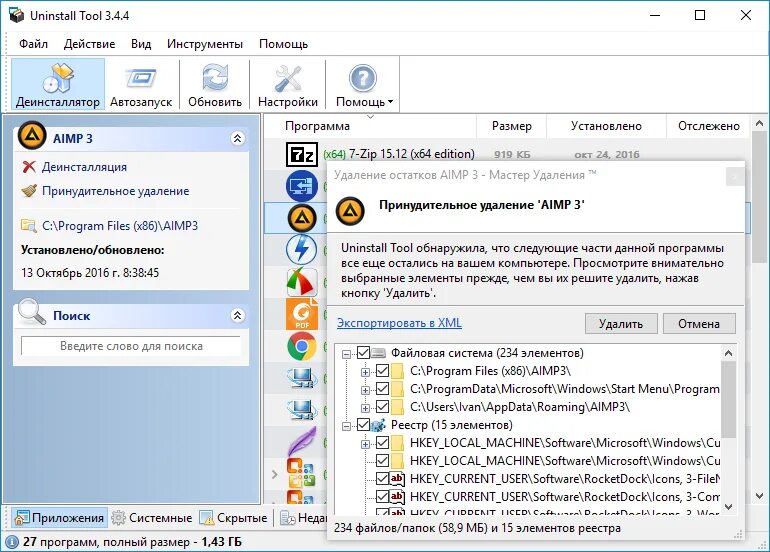Uncheck first HKEY_LOCAL_MACHINE registry key checkbox
Image resolution: width=770 pixels, height=552 pixels.
click(383, 443)
